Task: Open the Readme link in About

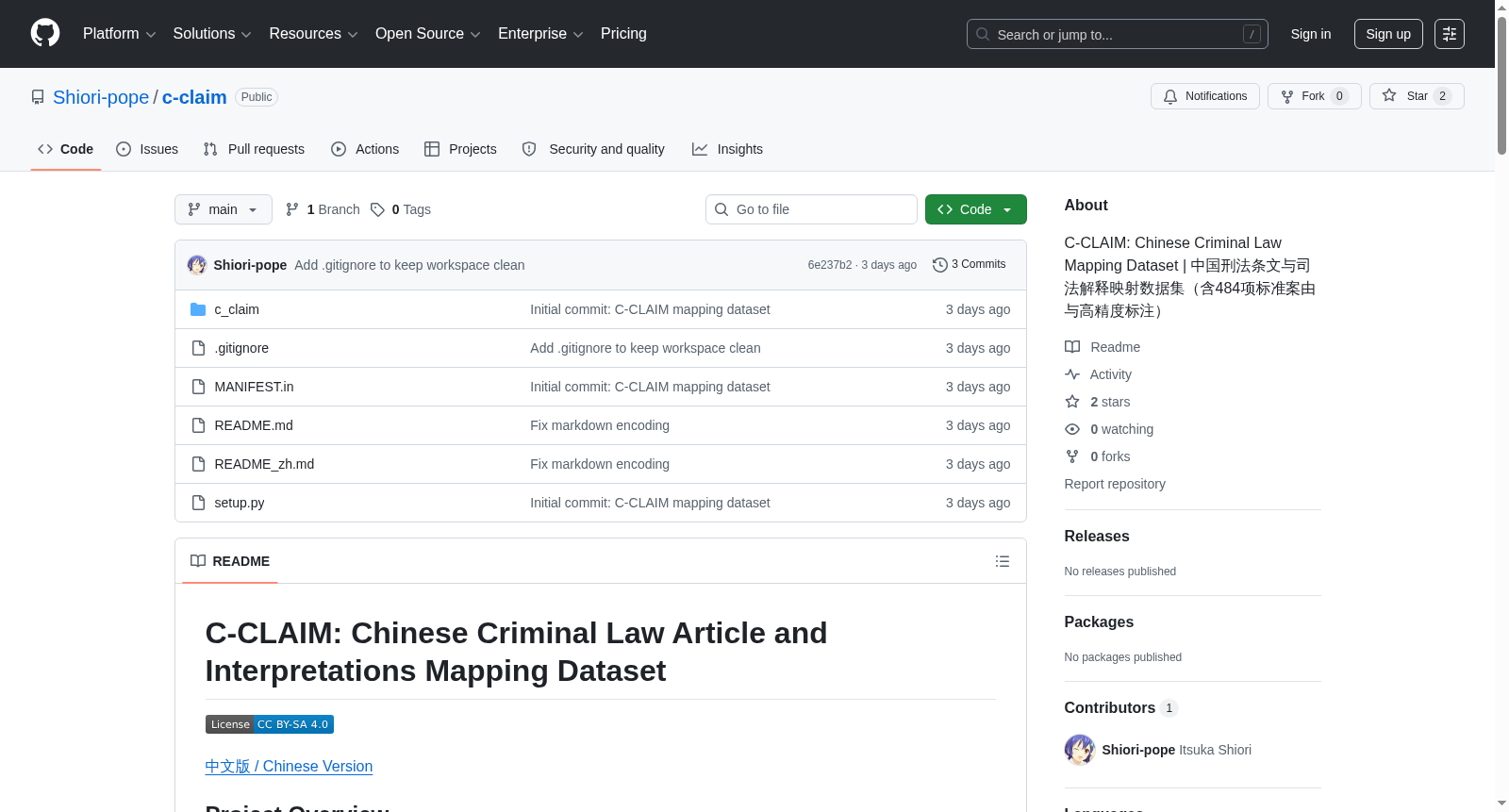Action: click(1103, 347)
